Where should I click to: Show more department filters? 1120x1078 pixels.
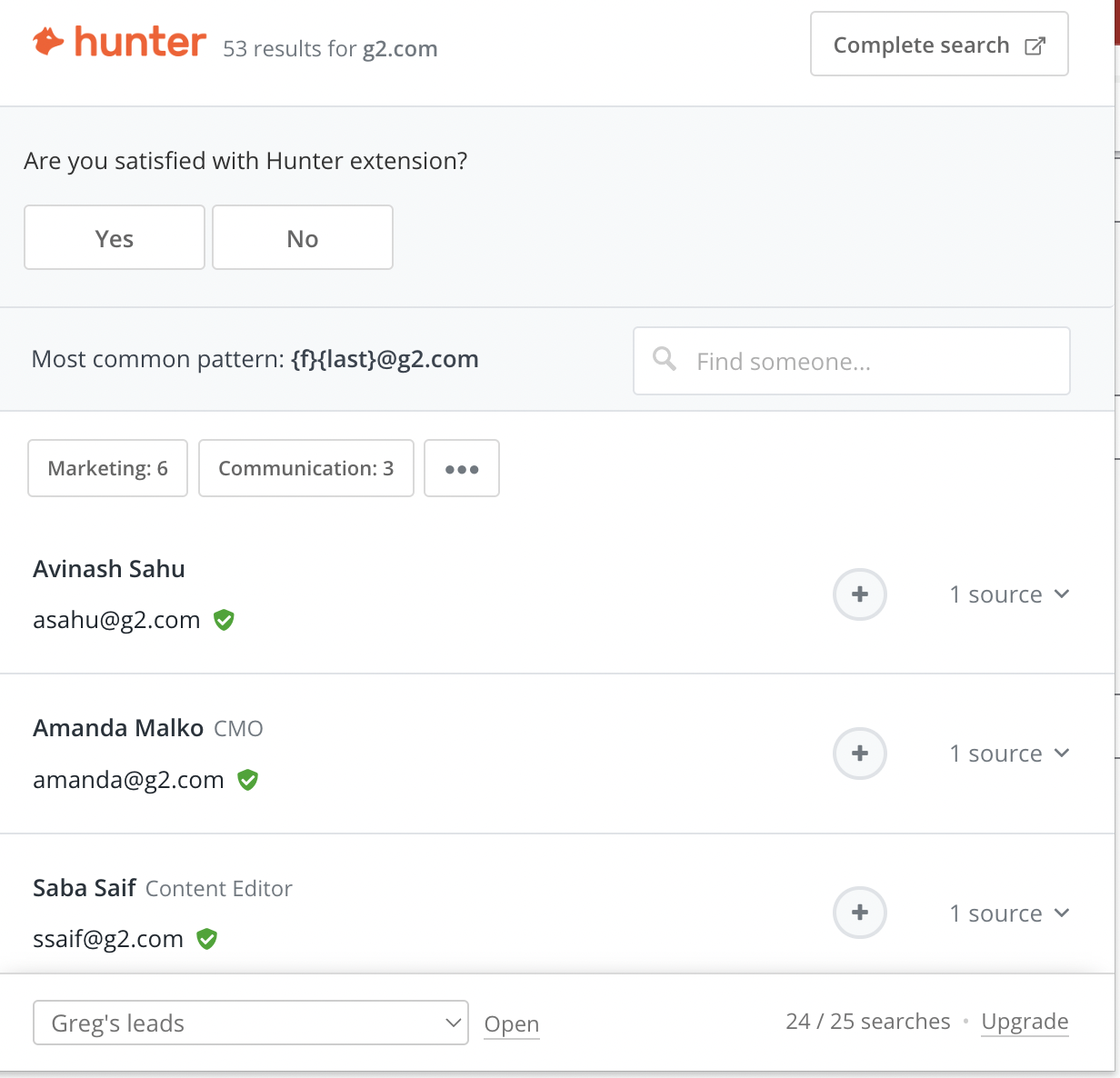pos(462,469)
